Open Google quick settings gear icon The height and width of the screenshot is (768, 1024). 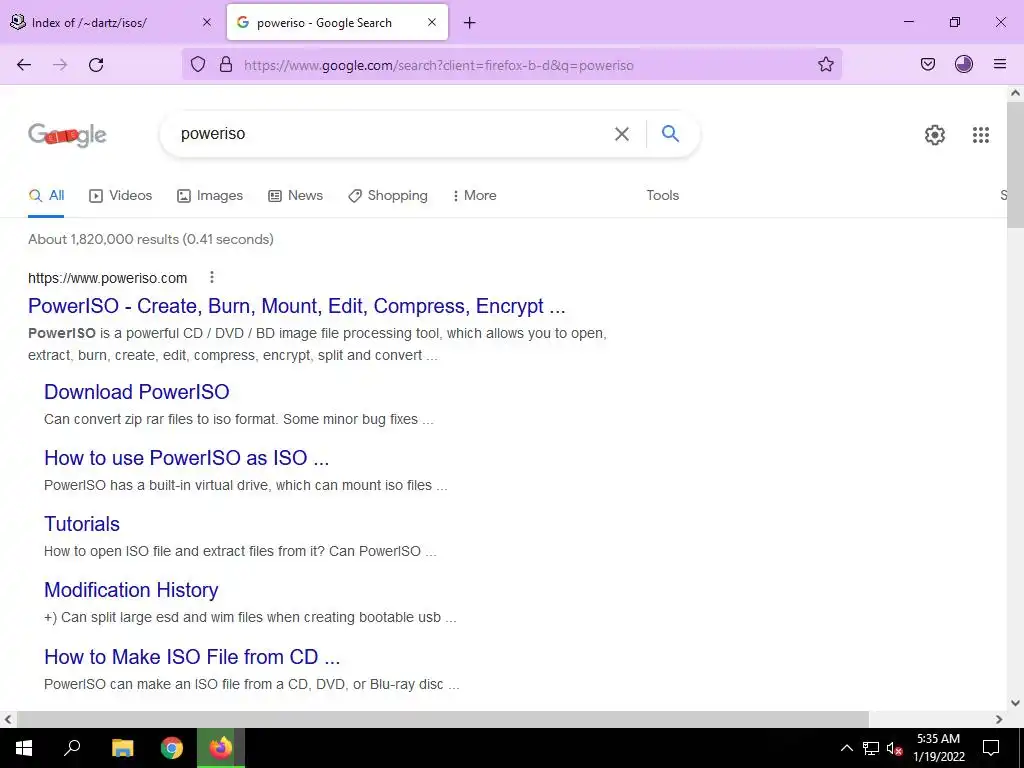pos(935,135)
